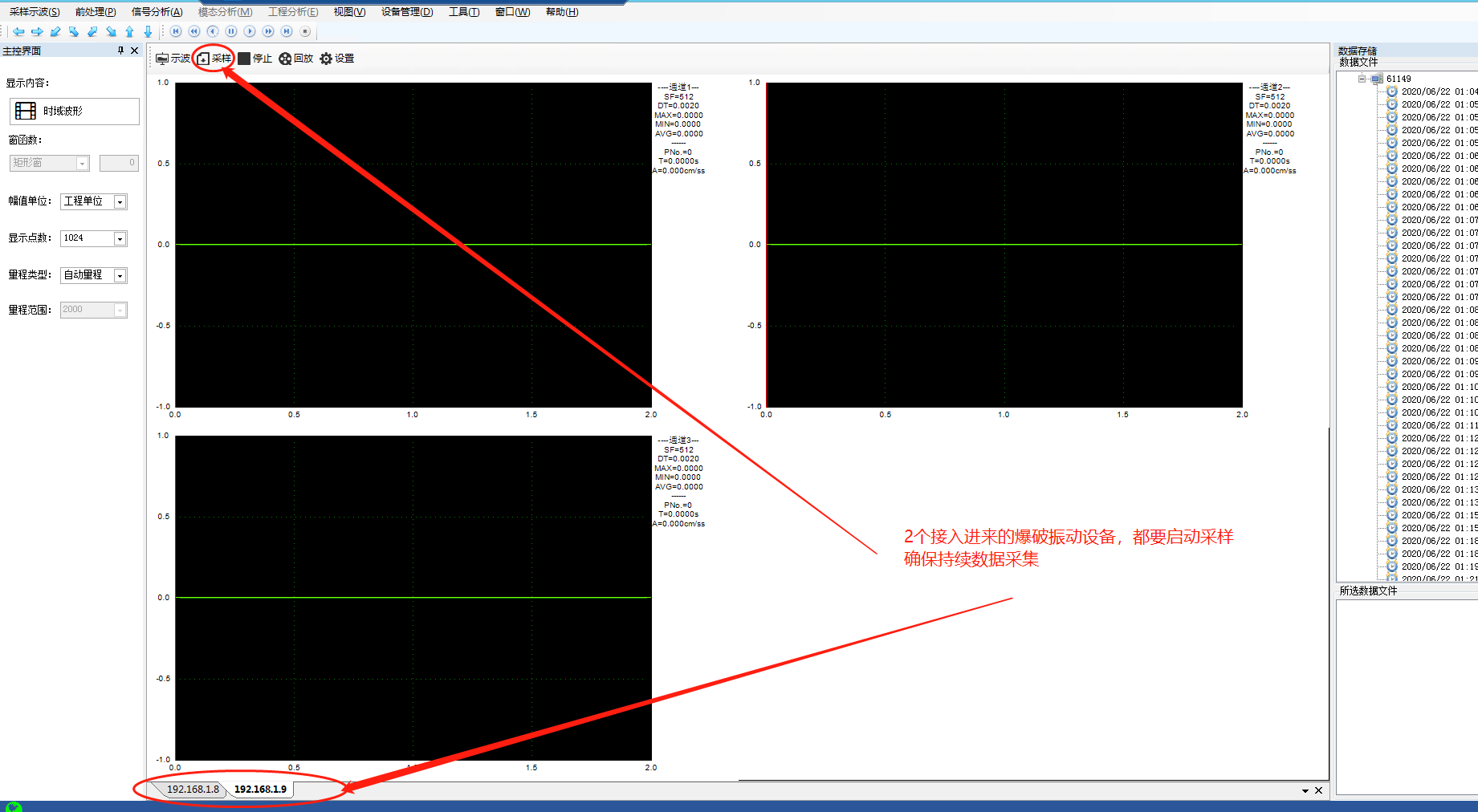Screen dimensions: 1478x812
Task: Open 设置 settings with gear icon
Action: (x=336, y=59)
